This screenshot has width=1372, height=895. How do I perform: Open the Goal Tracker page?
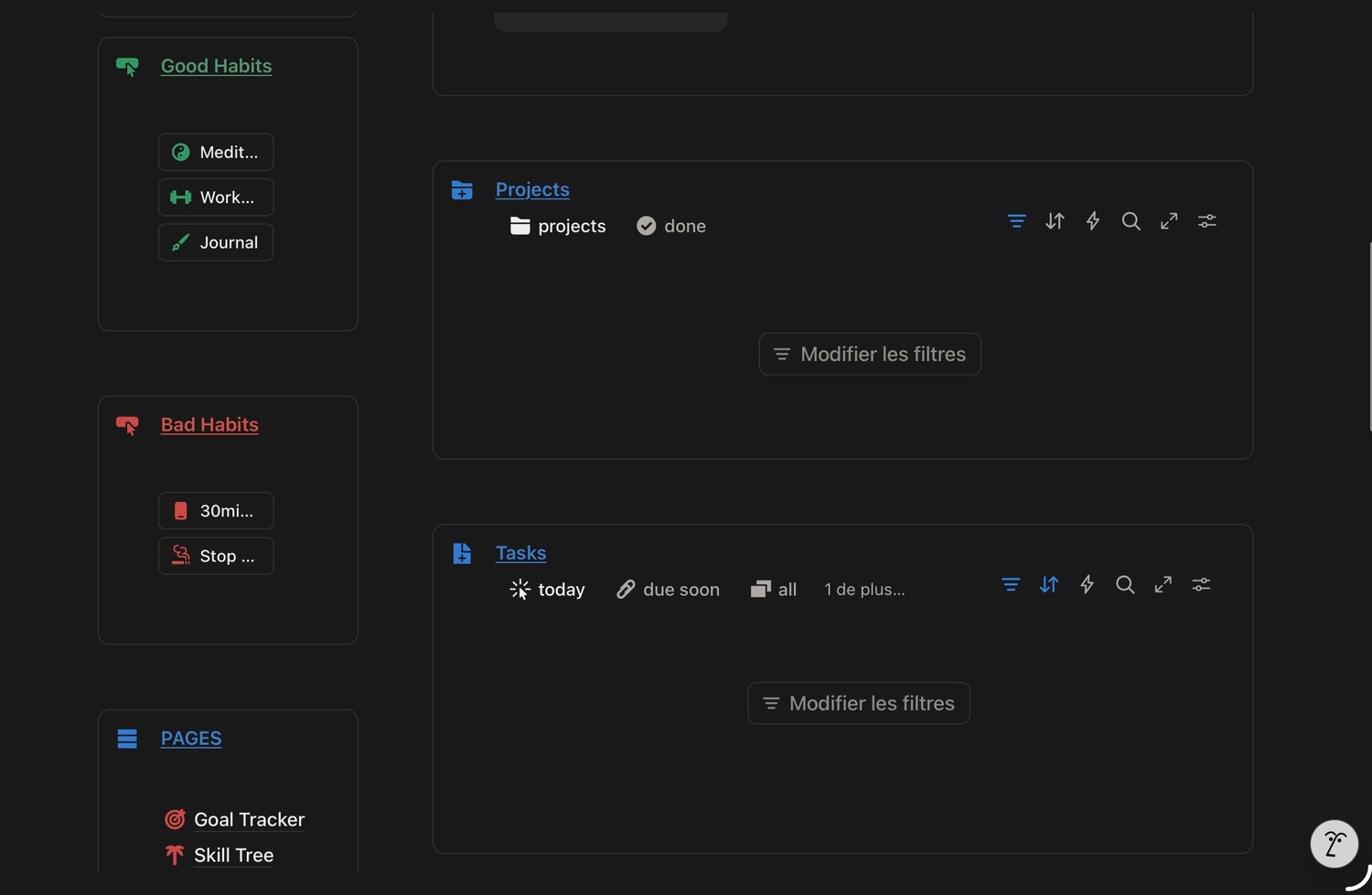coord(249,819)
